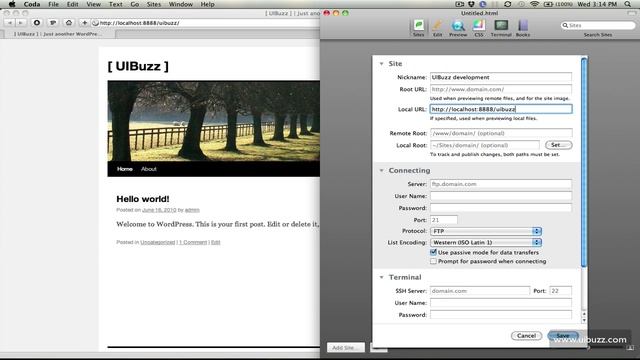
Task: Open the Help menu
Action: (x=207, y=4)
